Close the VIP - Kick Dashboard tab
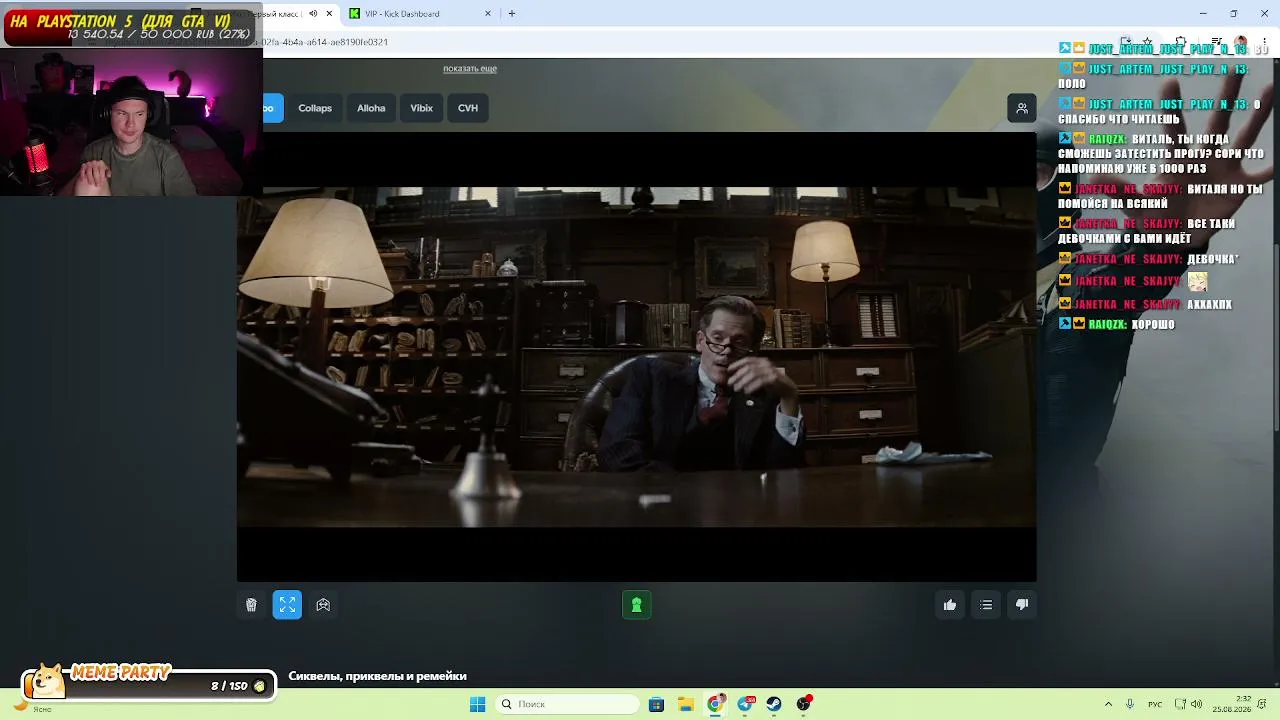The width and height of the screenshot is (1280, 720). 488,14
